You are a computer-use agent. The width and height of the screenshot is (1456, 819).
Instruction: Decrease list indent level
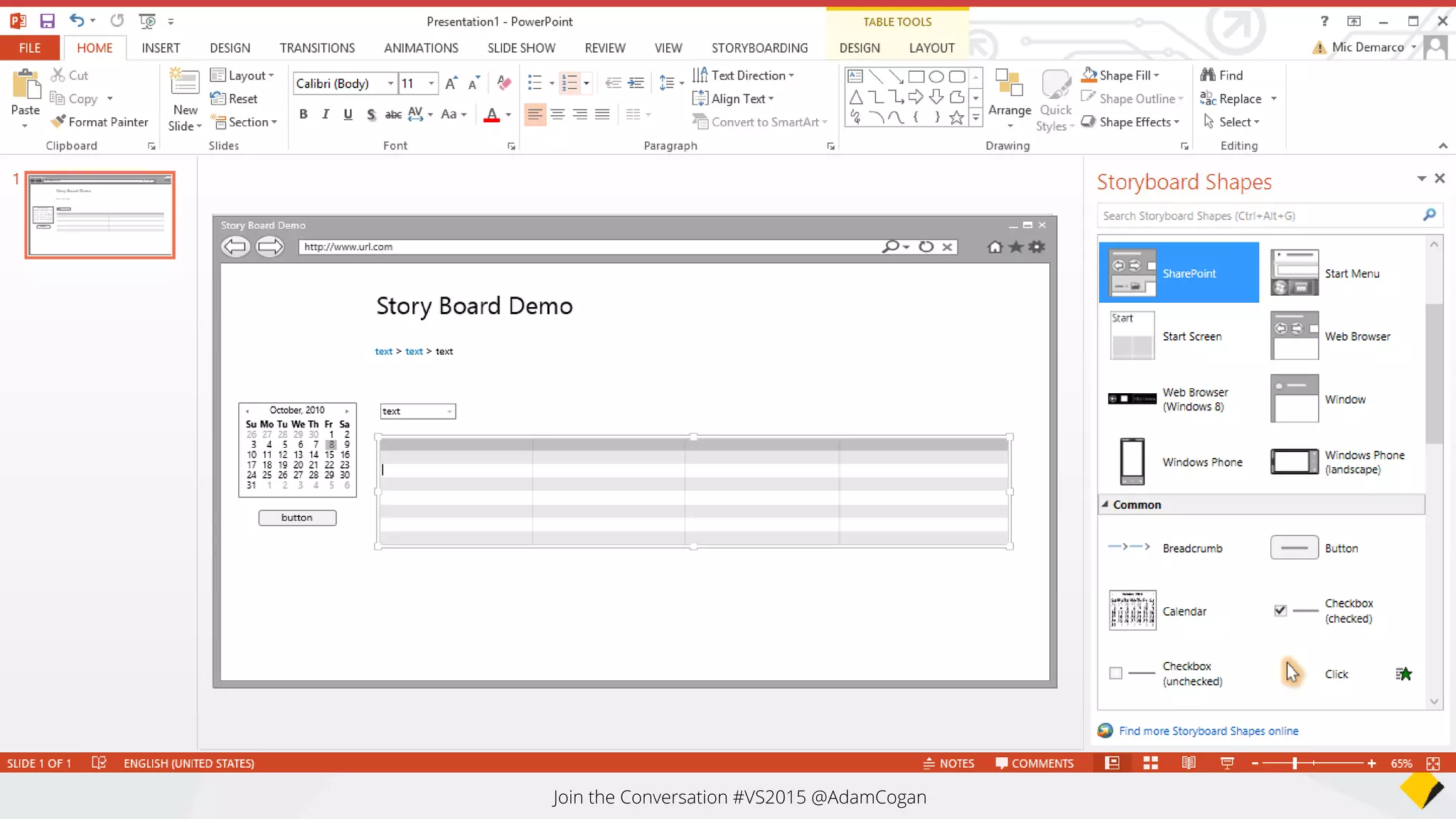(x=613, y=83)
